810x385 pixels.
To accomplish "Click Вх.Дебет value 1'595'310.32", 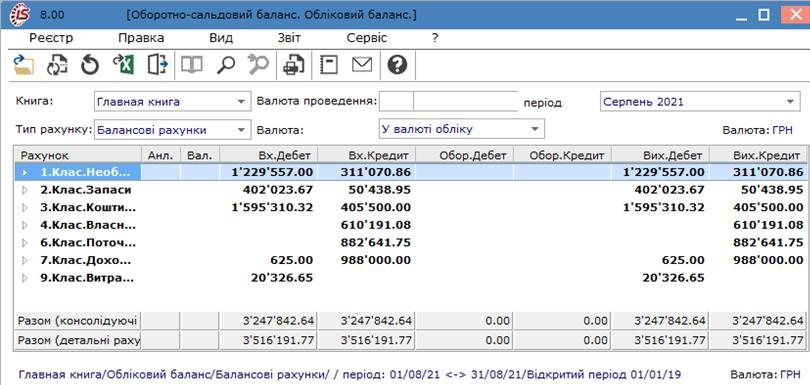I will pyautogui.click(x=273, y=208).
